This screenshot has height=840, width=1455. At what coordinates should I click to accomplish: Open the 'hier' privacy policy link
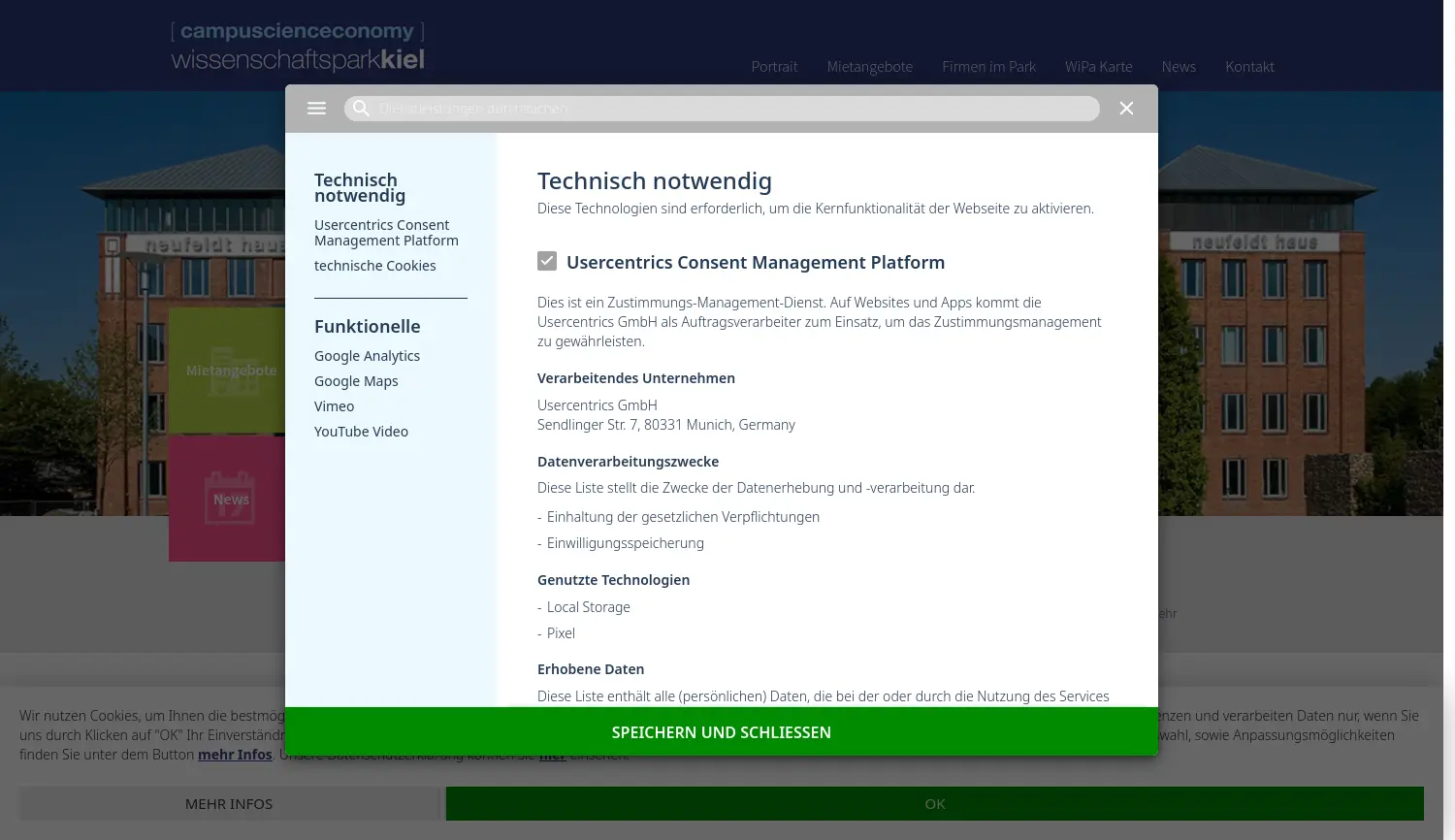click(552, 754)
